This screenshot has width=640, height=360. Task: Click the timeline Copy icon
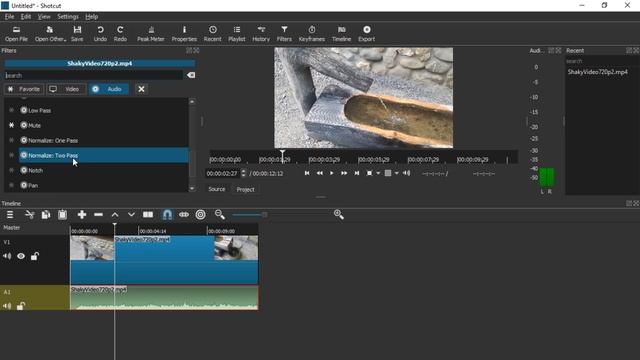click(46, 215)
